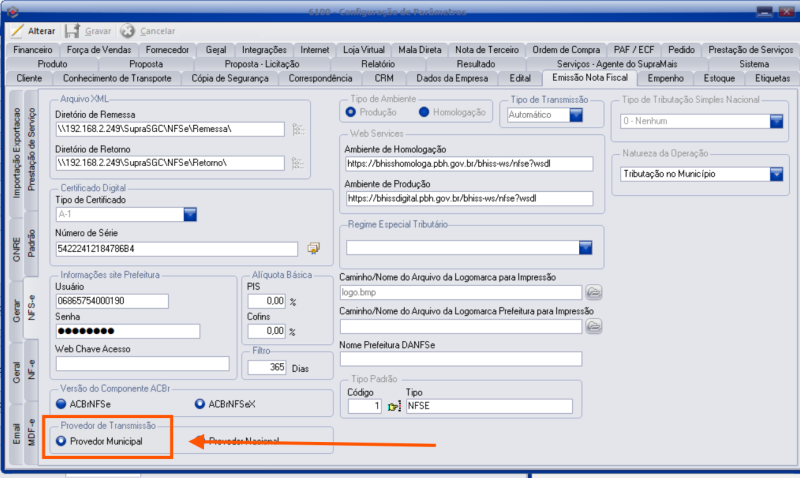
Task: Click the Alterar pencil icon
Action: pos(16,31)
